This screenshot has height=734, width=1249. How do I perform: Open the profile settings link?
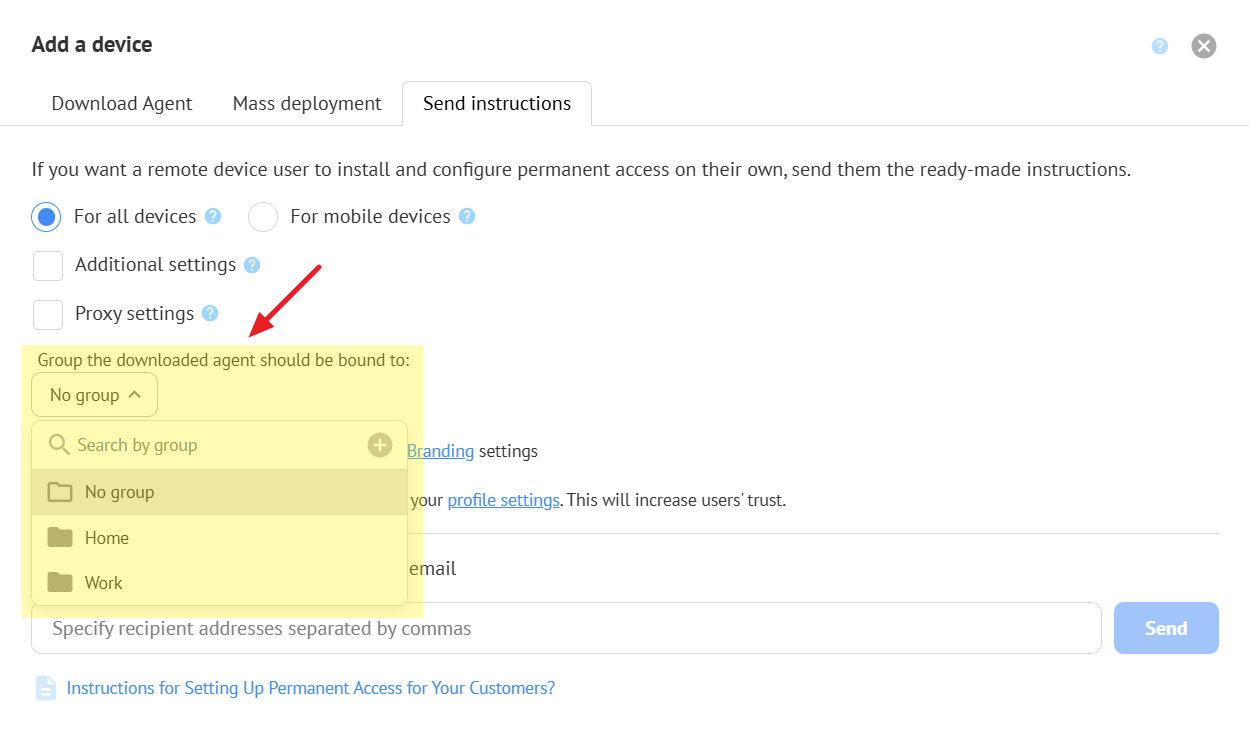click(x=503, y=500)
